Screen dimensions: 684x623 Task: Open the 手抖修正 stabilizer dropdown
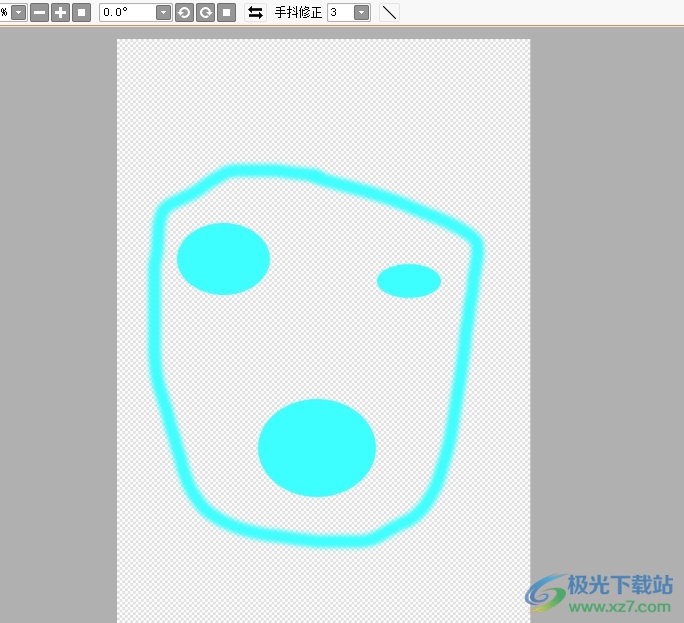point(362,13)
